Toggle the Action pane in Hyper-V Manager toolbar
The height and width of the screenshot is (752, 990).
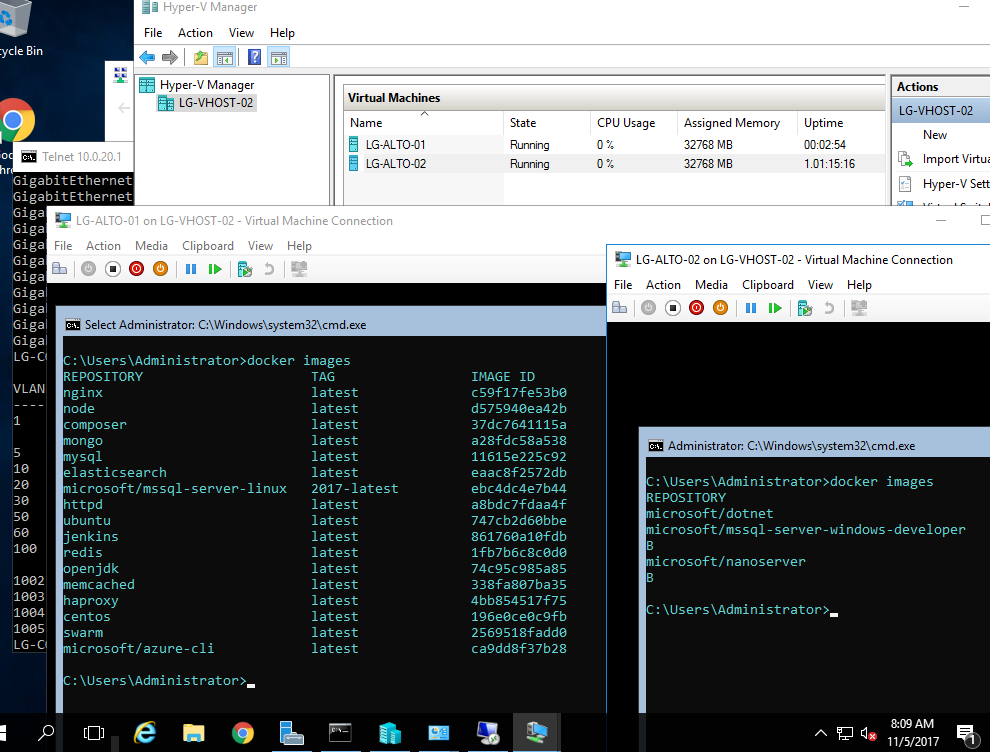click(279, 57)
